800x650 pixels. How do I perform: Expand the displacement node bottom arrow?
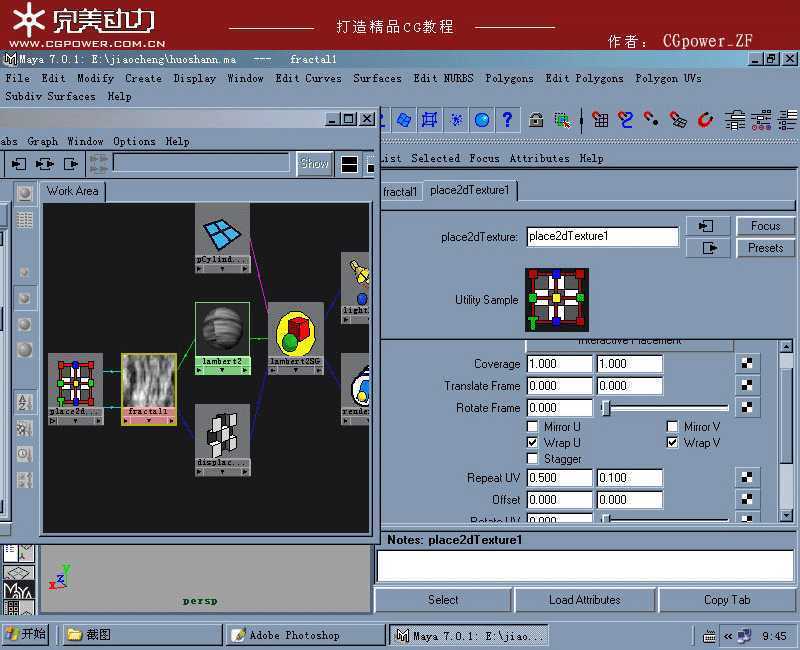(222, 472)
